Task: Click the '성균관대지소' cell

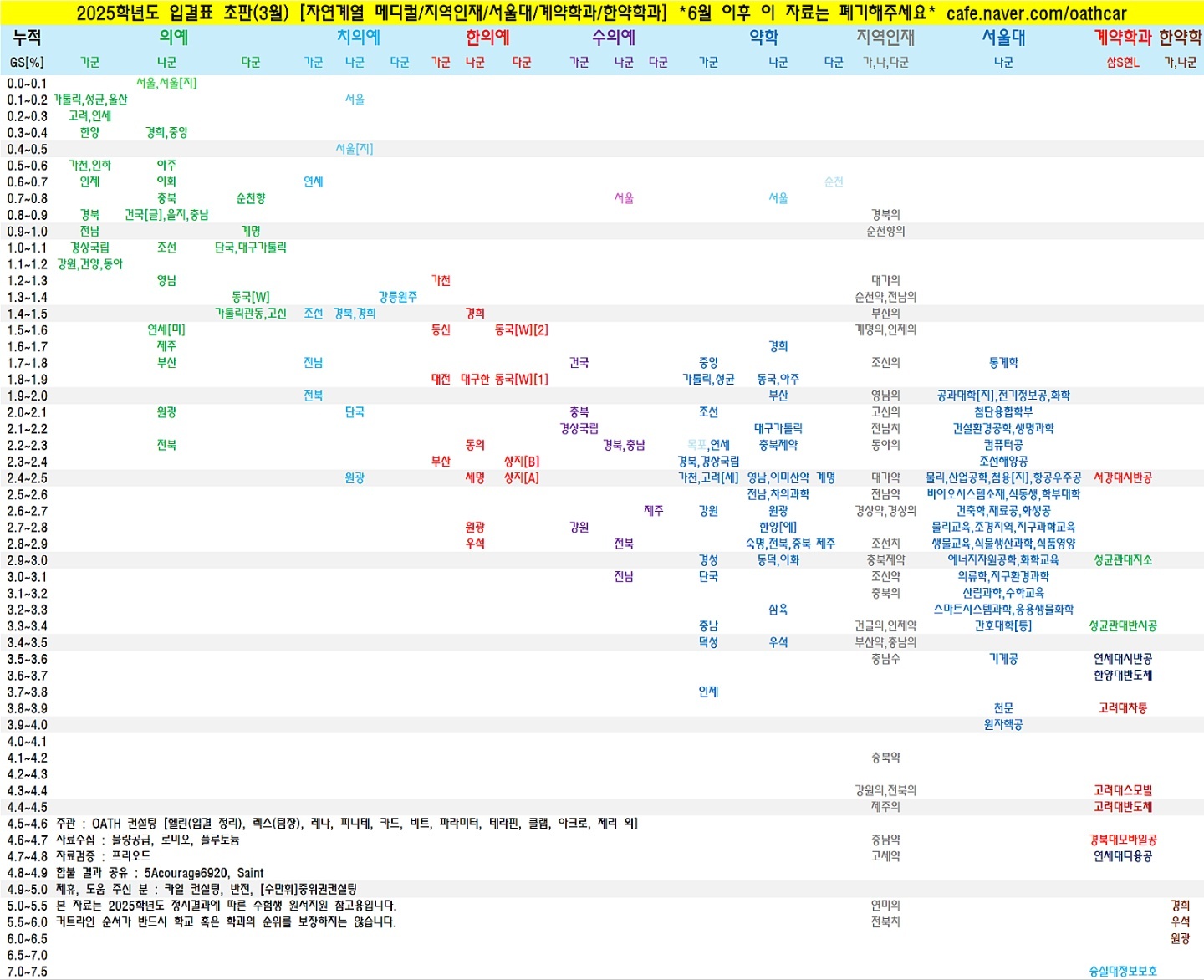Action: (x=1123, y=560)
